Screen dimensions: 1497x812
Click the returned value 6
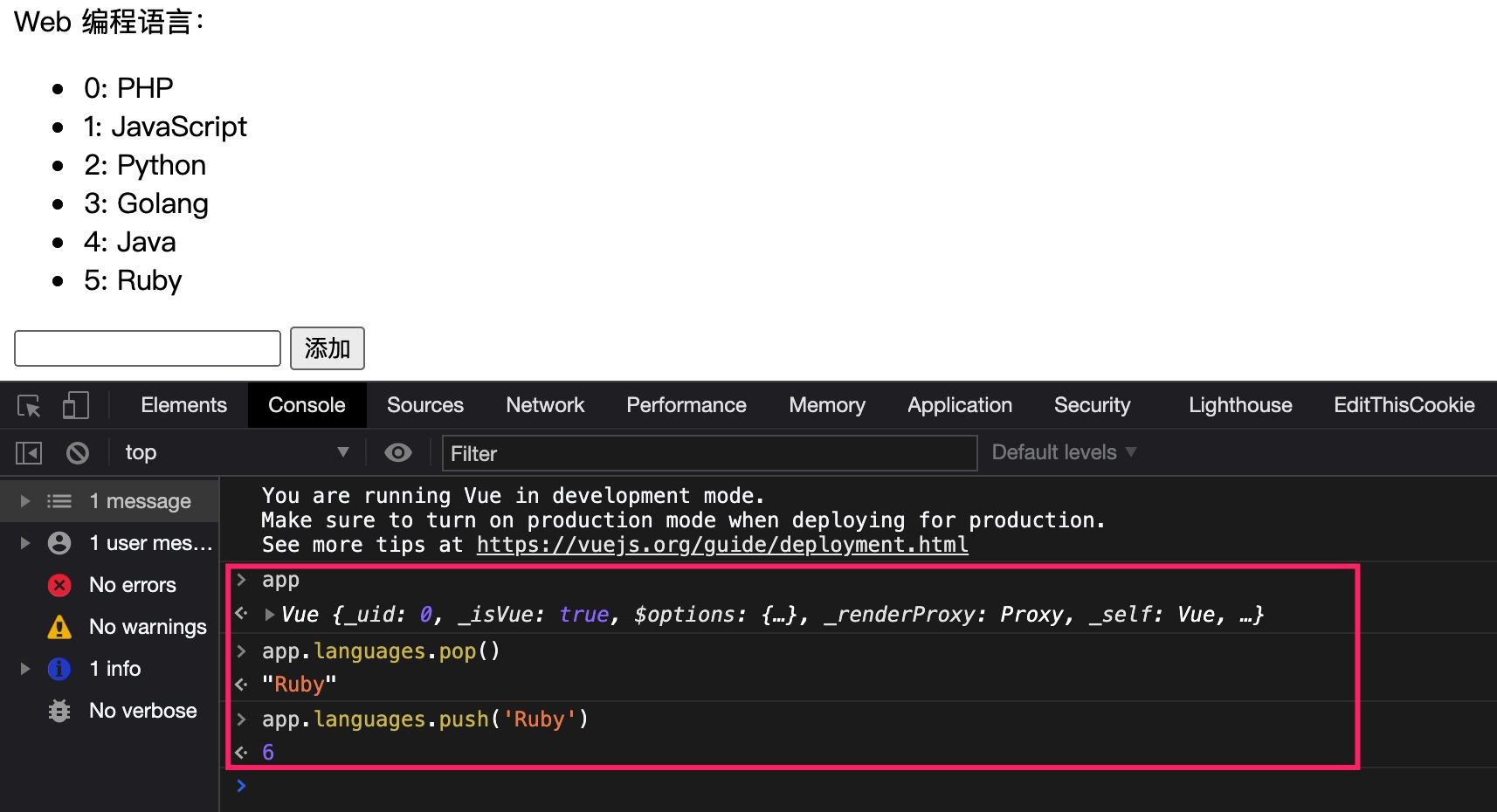click(268, 753)
